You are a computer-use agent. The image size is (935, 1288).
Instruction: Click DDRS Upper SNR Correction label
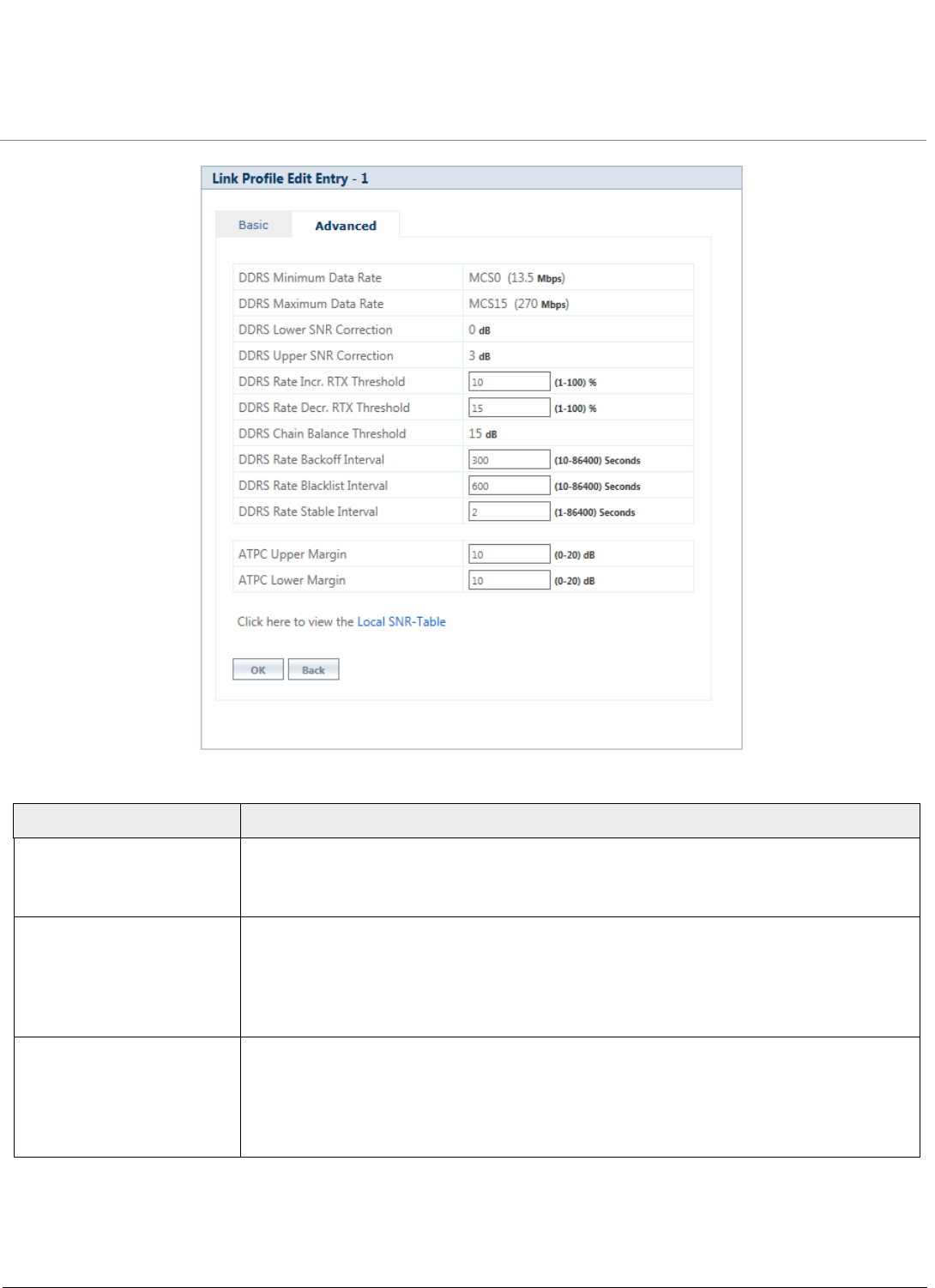(x=316, y=355)
